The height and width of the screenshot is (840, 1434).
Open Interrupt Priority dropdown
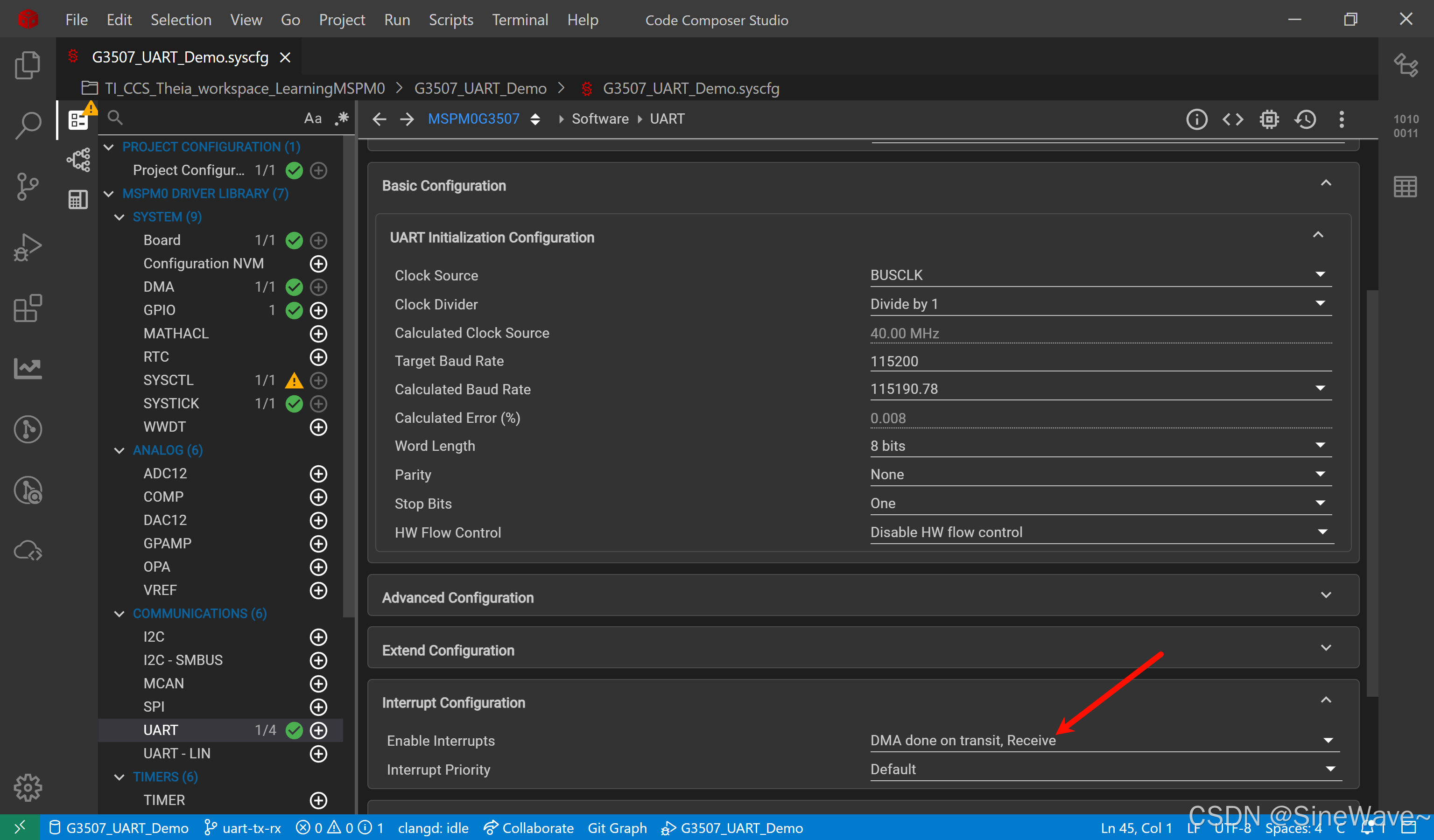(x=1106, y=770)
